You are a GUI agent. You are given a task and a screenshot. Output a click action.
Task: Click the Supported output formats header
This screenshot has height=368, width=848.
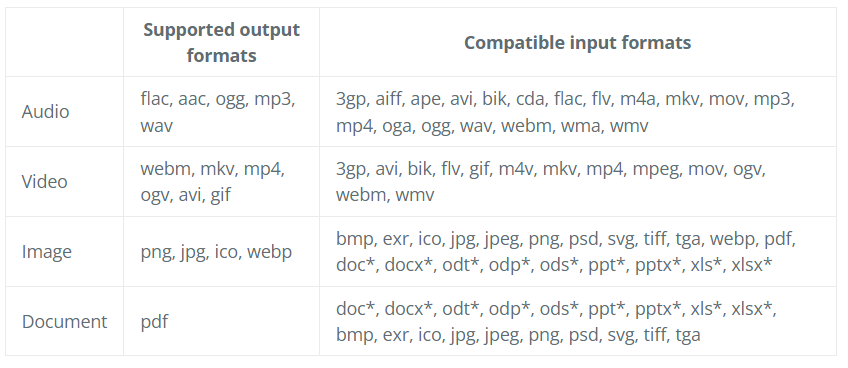221,42
